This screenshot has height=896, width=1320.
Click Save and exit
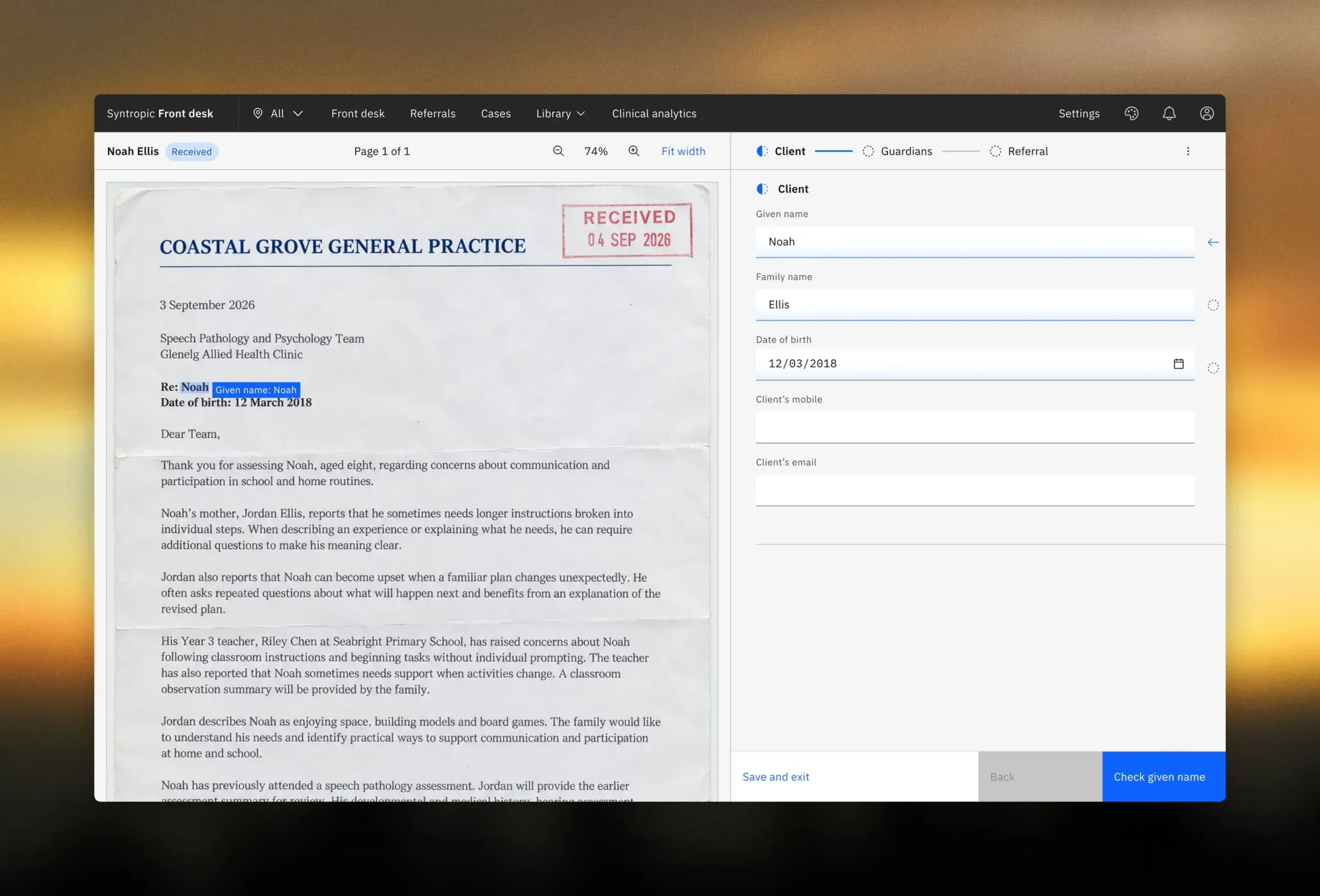point(776,777)
